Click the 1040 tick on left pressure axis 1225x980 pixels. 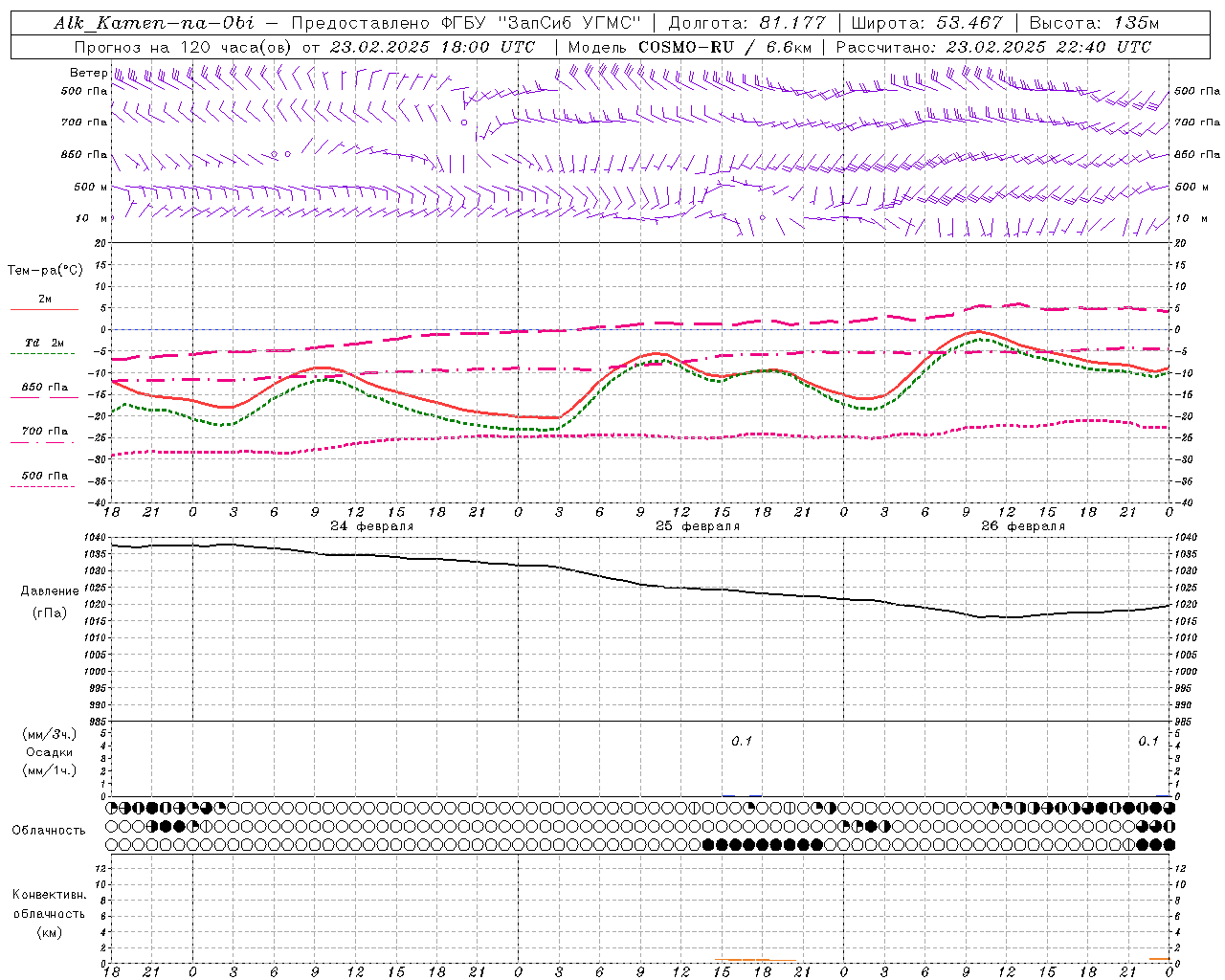[x=94, y=537]
